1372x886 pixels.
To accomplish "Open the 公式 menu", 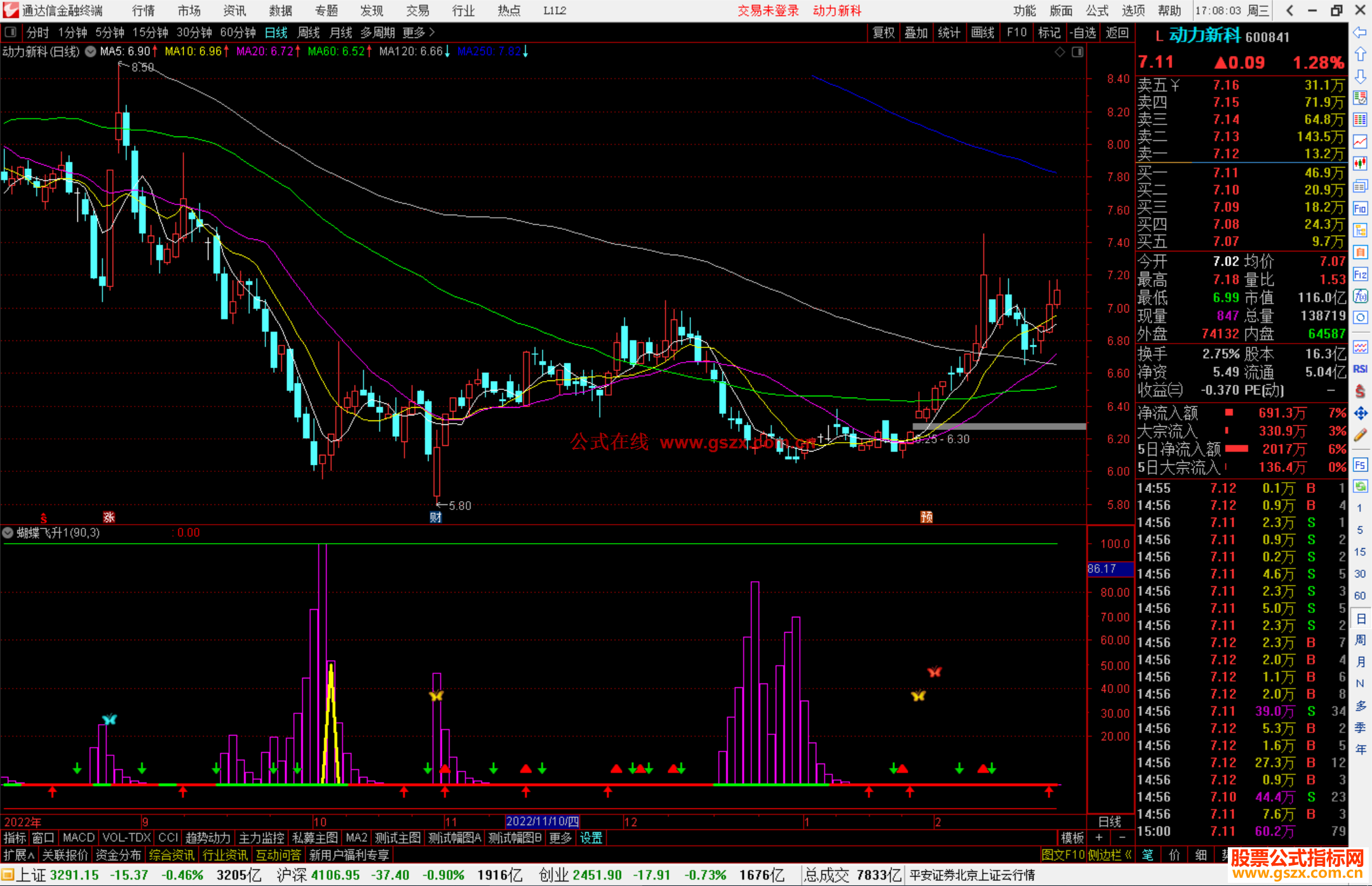I will point(1097,11).
